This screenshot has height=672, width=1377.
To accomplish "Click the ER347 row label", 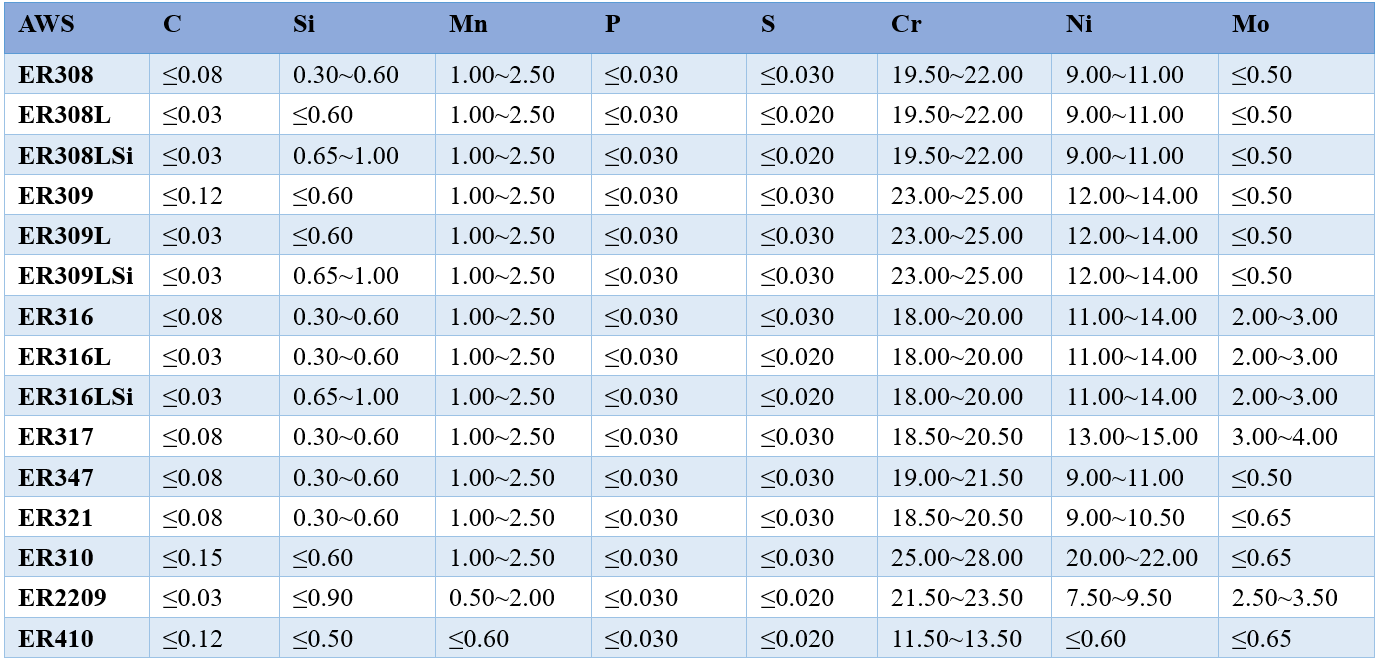I will [56, 478].
